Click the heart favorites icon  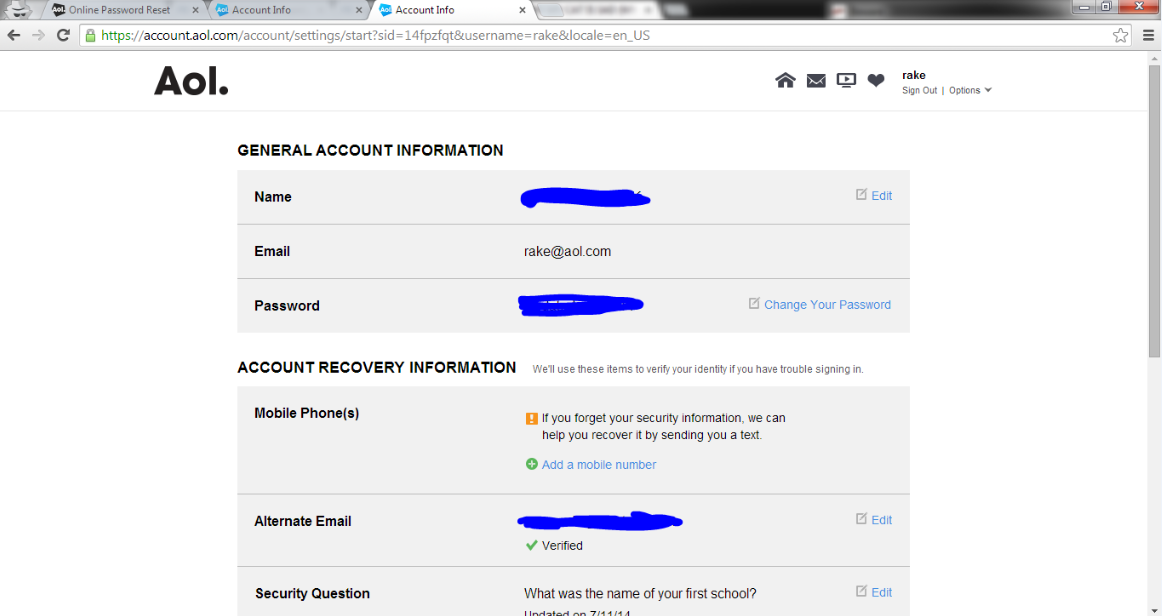[x=876, y=80]
